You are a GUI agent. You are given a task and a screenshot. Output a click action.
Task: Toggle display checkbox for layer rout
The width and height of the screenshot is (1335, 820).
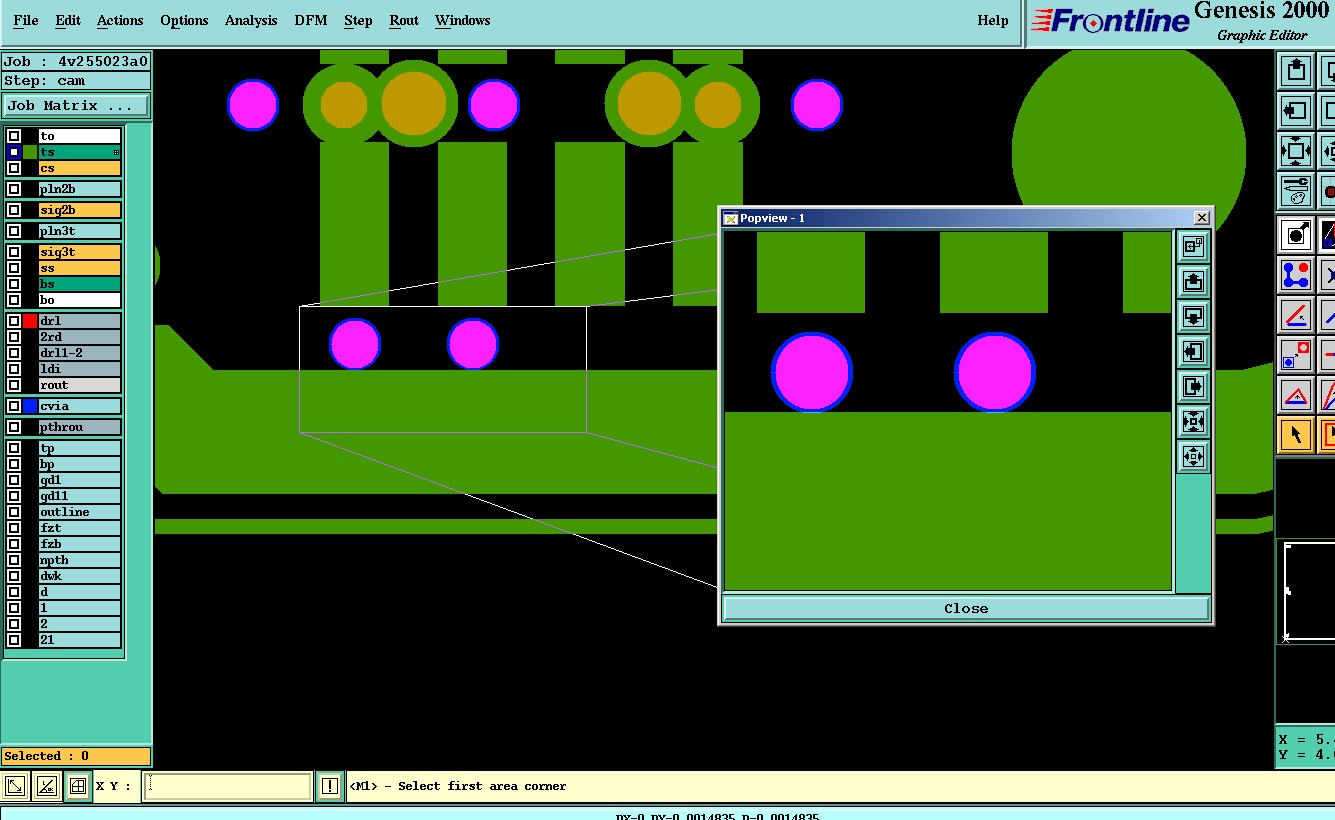click(14, 385)
